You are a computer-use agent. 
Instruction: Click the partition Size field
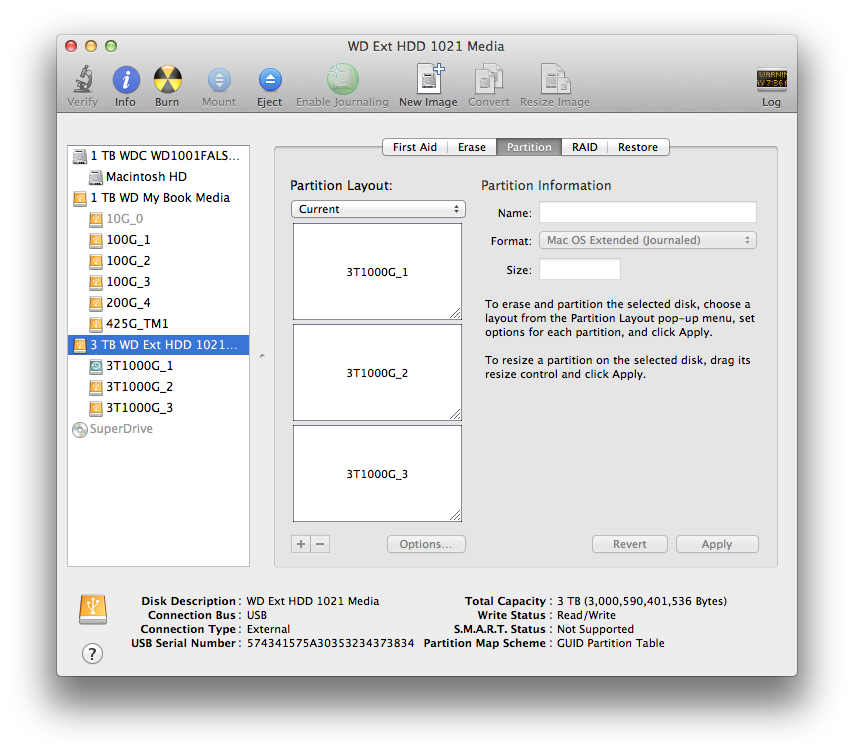[580, 270]
